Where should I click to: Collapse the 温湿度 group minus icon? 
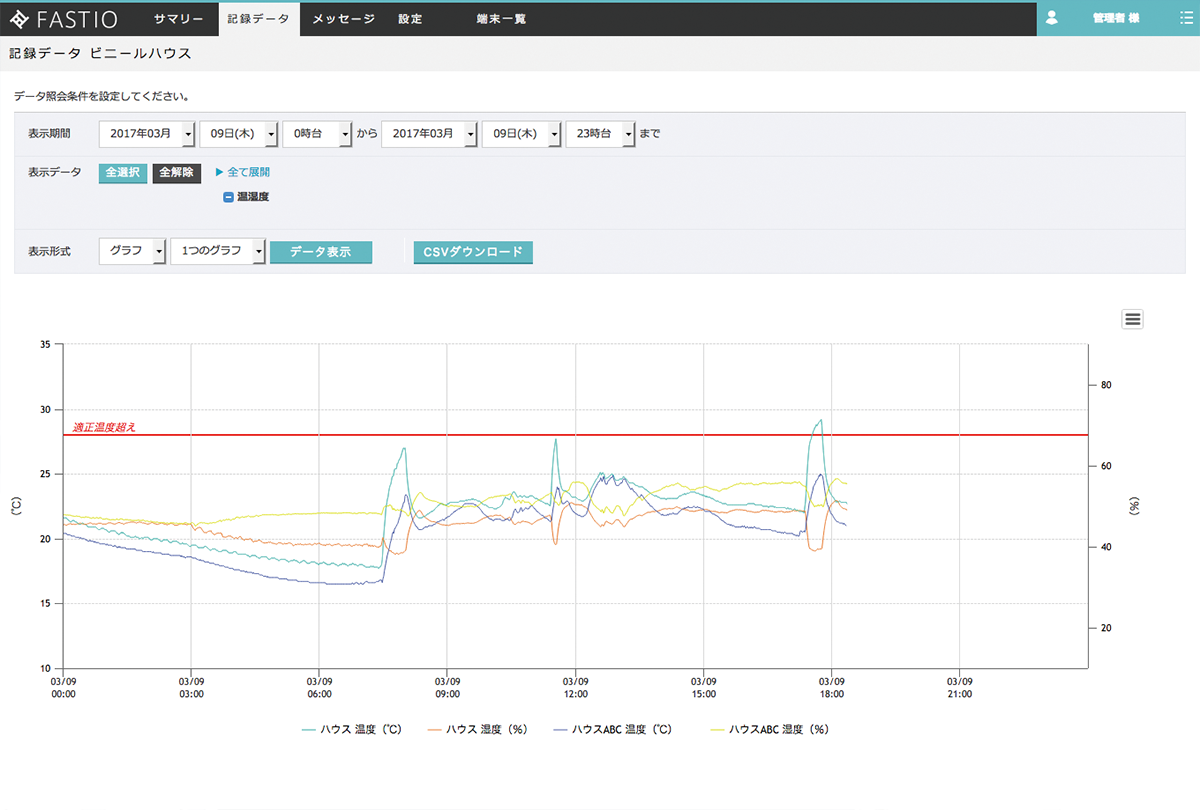tap(228, 197)
